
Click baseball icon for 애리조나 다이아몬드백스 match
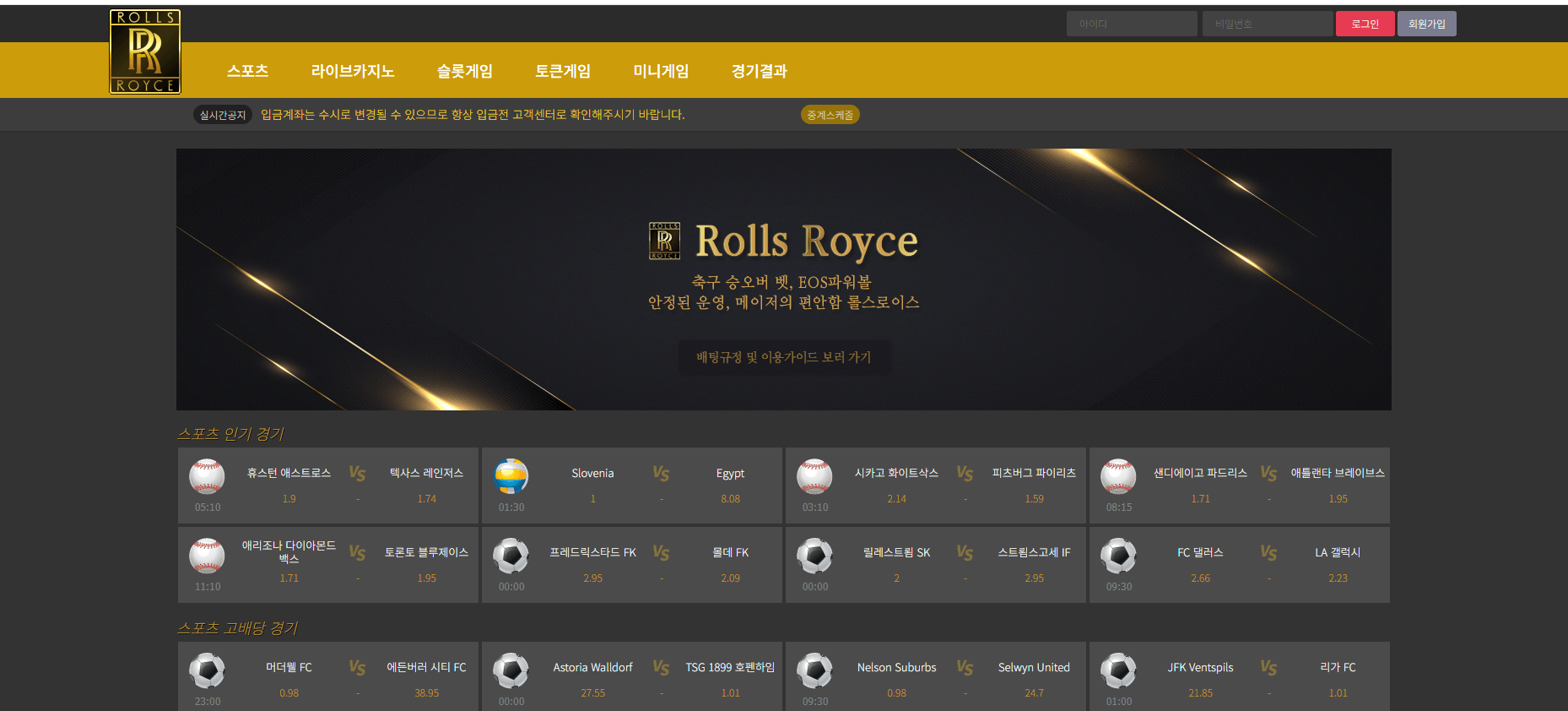[x=207, y=556]
